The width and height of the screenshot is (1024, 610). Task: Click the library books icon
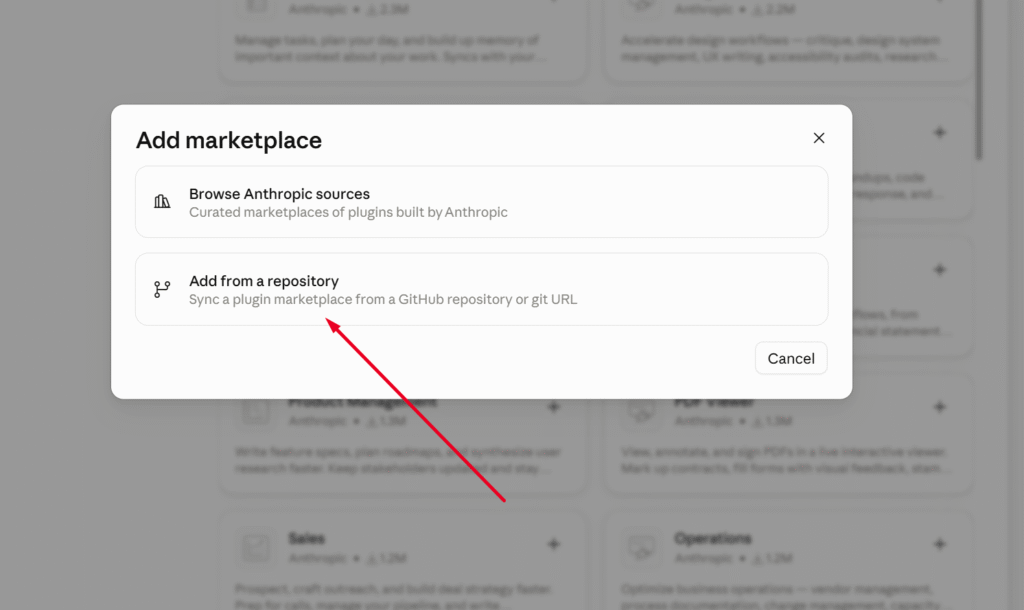click(x=162, y=201)
